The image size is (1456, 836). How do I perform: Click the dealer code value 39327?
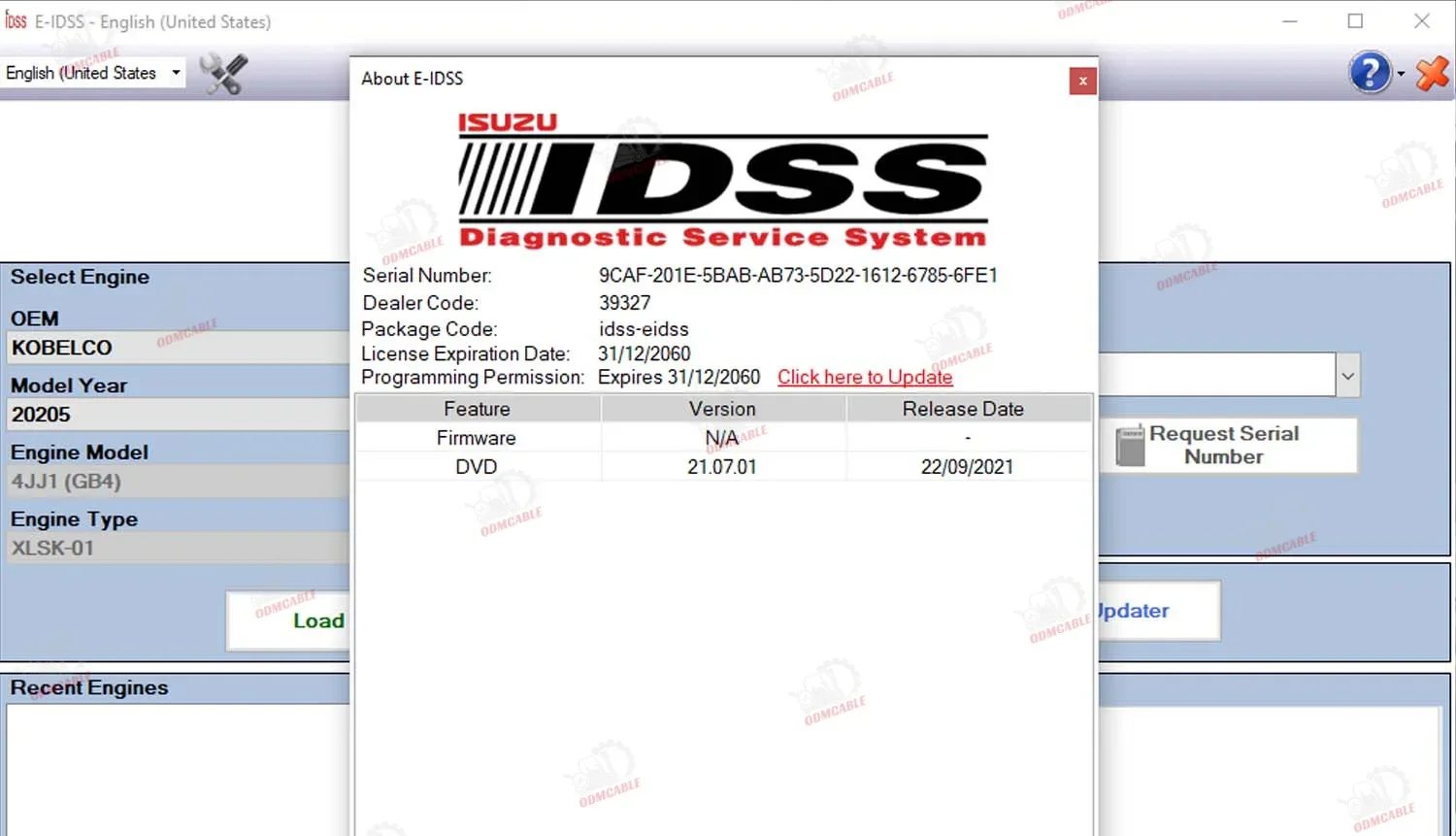tap(625, 303)
